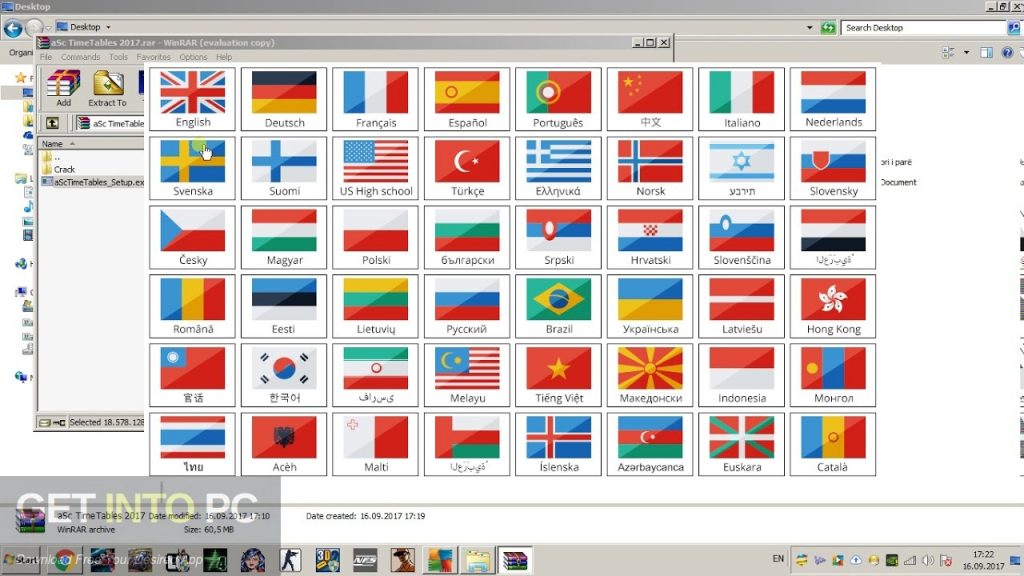The height and width of the screenshot is (576, 1024).
Task: Select Česky flag tile
Action: click(193, 237)
